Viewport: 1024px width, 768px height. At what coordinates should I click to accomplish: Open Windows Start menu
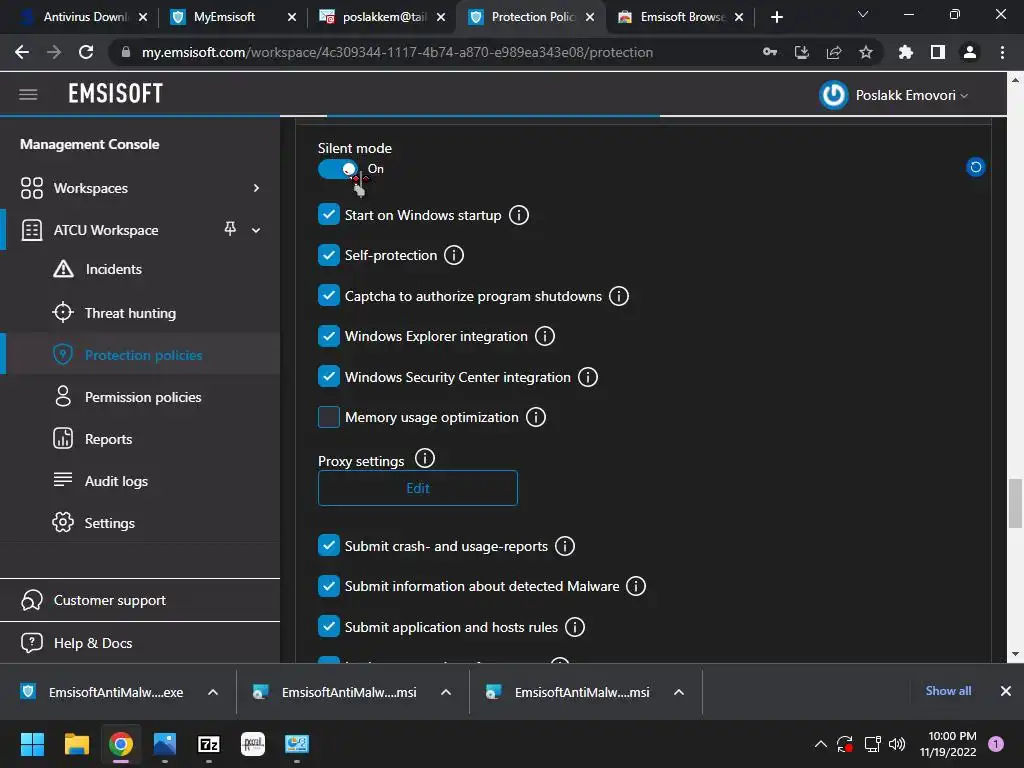pos(32,744)
